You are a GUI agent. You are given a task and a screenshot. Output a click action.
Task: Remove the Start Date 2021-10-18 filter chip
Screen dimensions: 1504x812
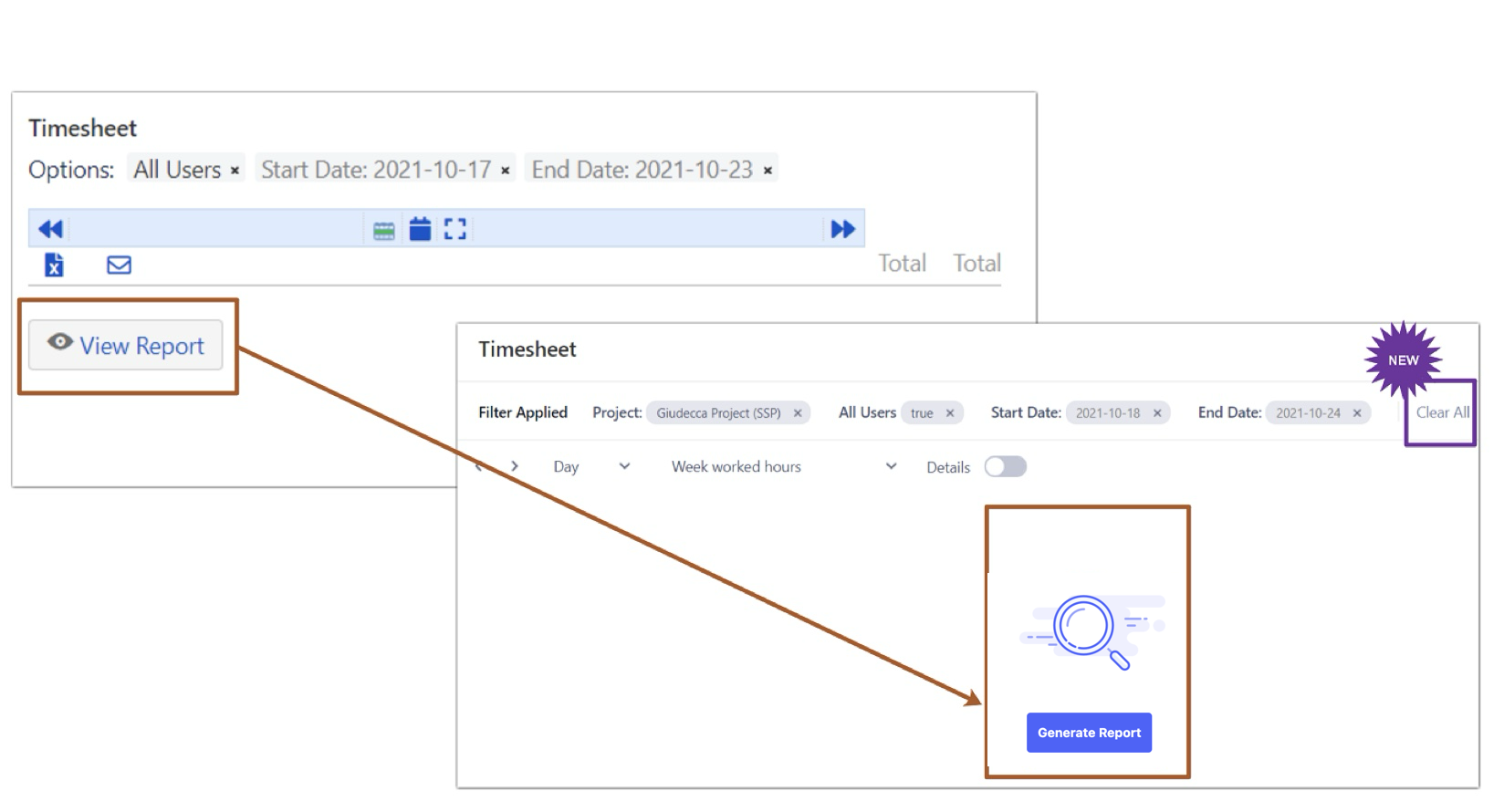[1157, 413]
